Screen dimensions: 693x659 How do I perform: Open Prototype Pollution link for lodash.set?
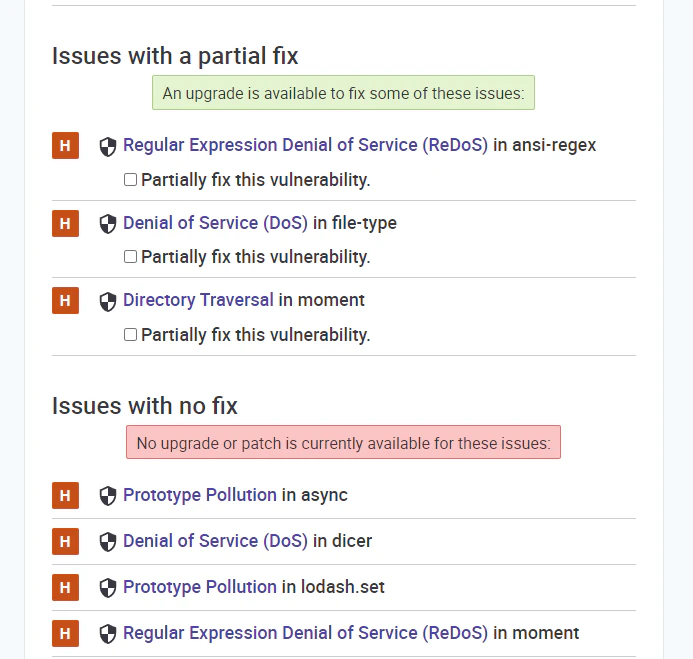[x=200, y=587]
